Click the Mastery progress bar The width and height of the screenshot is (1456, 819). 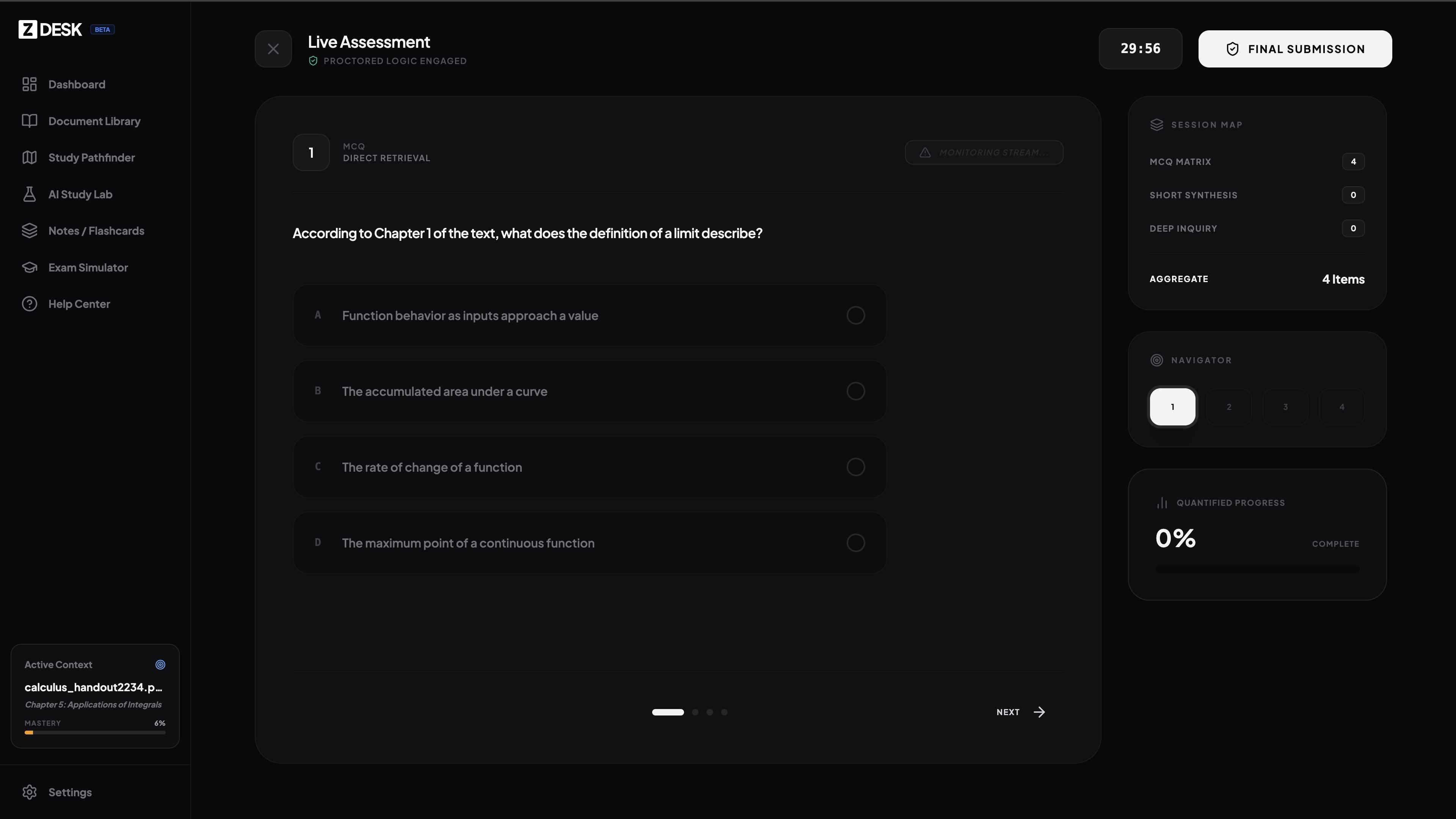[x=95, y=733]
